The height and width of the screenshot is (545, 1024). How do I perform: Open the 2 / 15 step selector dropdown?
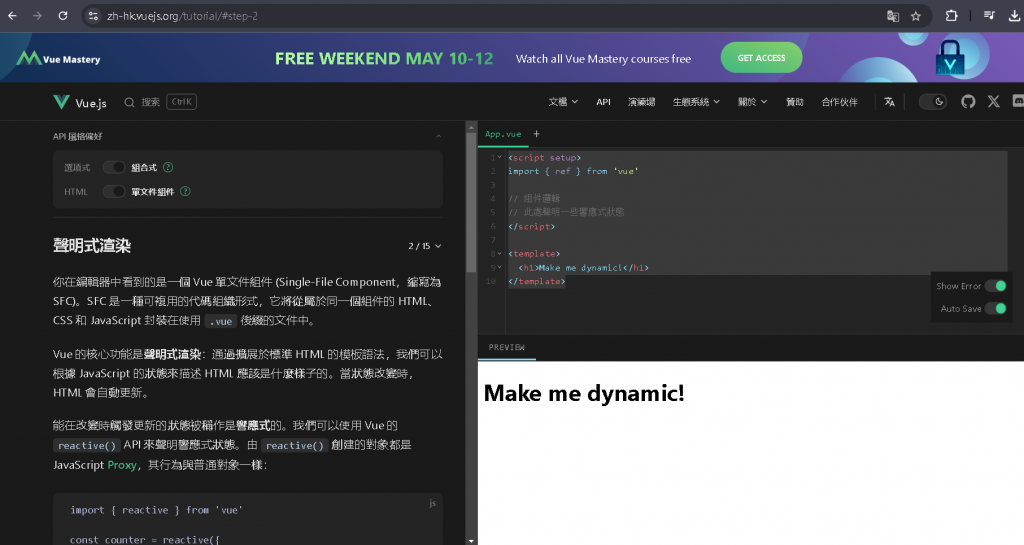424,246
